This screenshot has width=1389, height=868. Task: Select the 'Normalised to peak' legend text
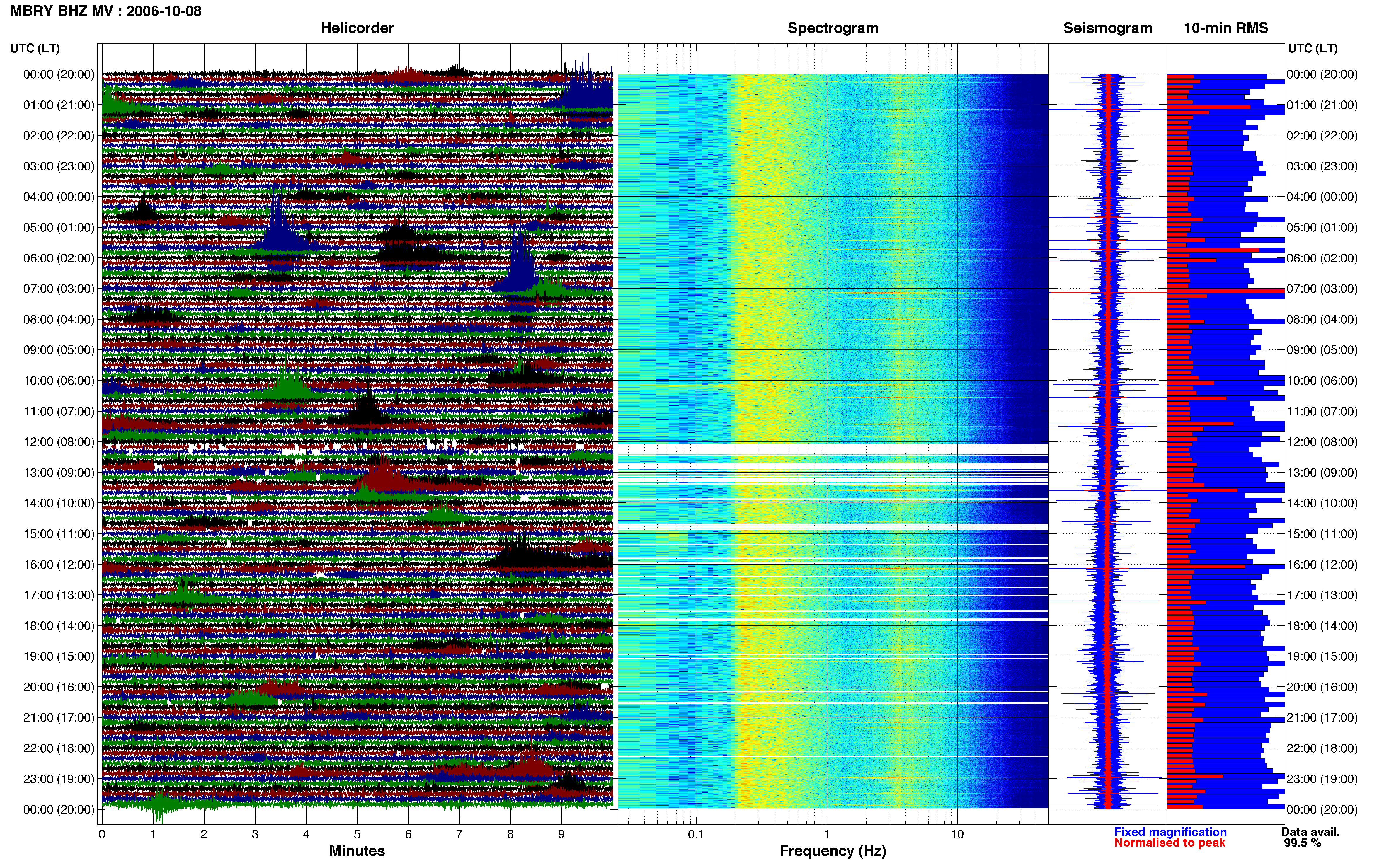1170,843
